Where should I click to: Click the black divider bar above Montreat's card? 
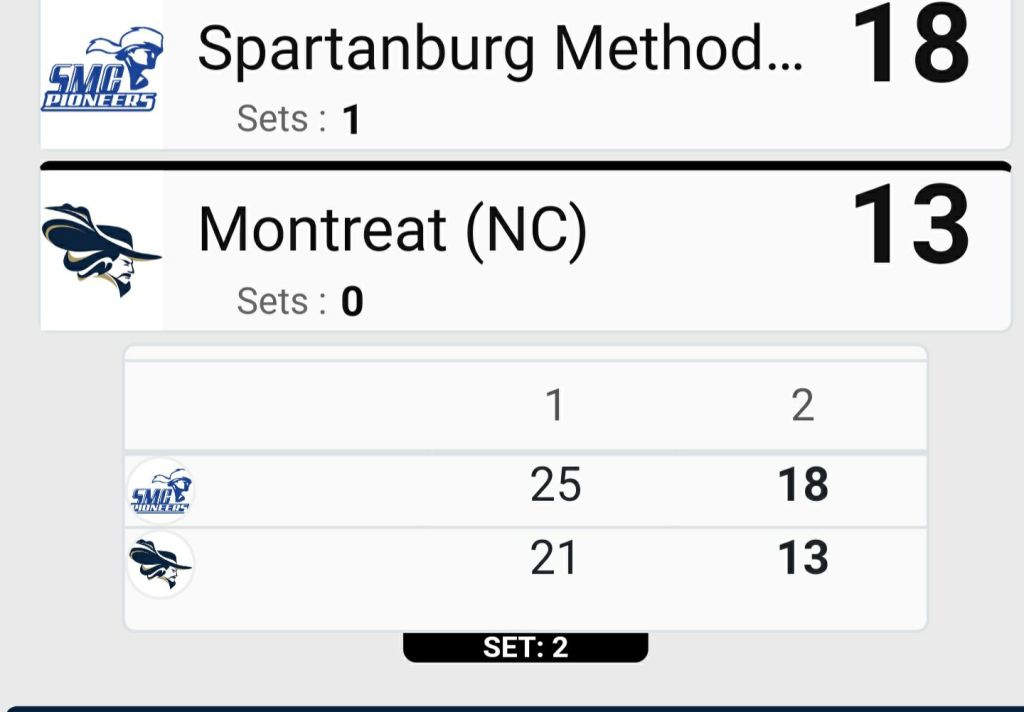tap(525, 166)
